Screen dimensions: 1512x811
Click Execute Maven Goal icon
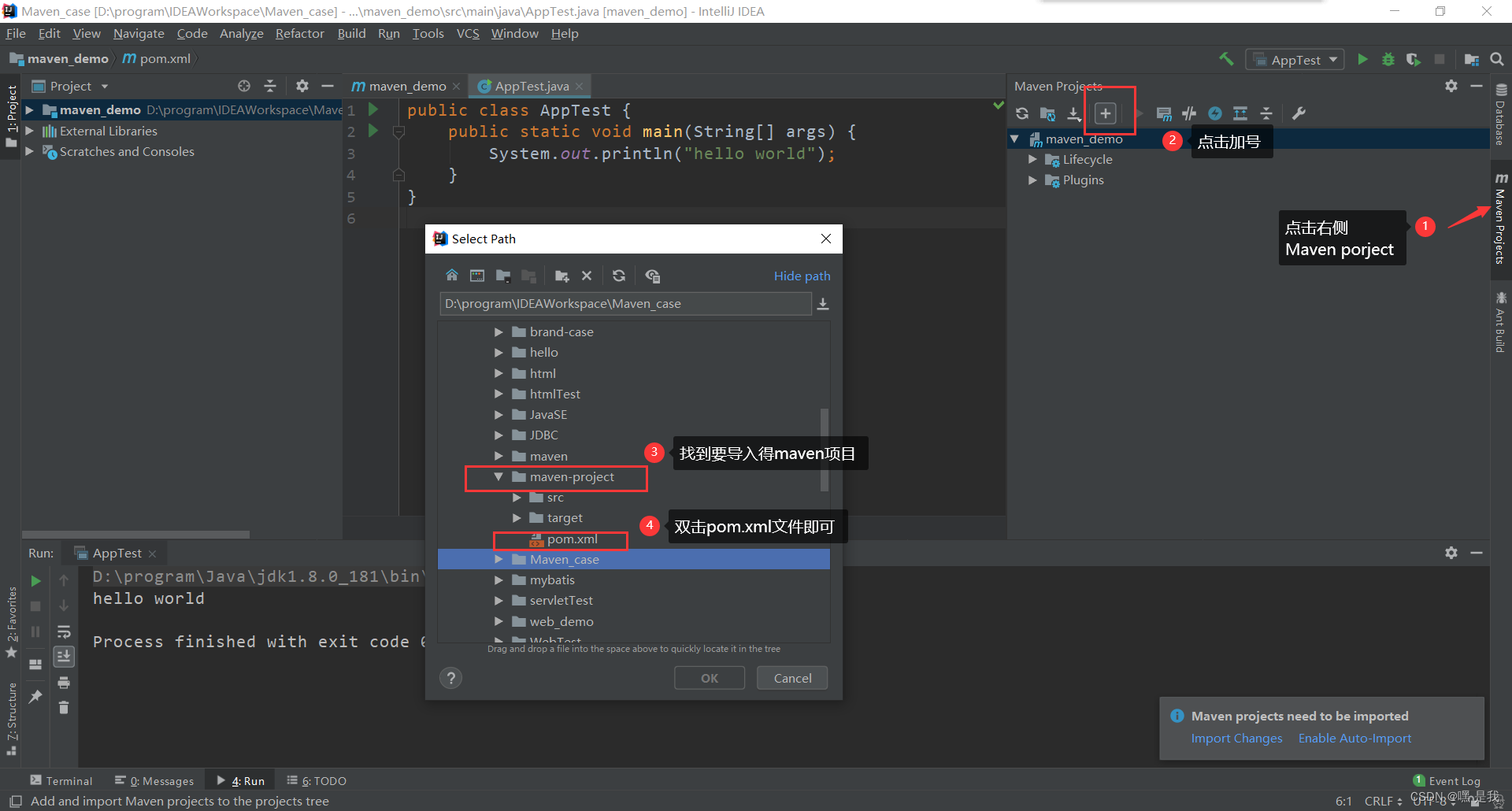tap(1164, 113)
